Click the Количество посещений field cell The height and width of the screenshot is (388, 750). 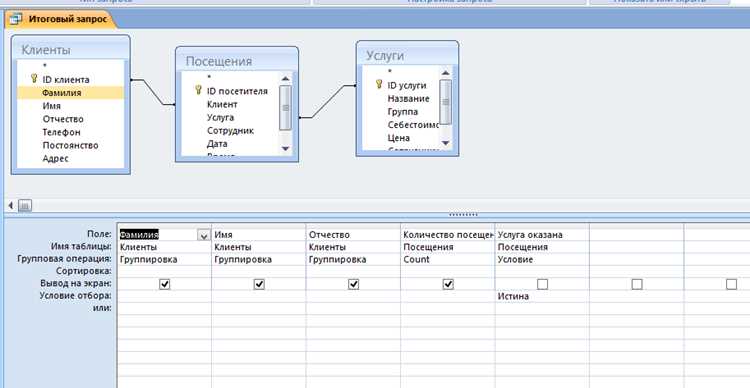pos(448,235)
